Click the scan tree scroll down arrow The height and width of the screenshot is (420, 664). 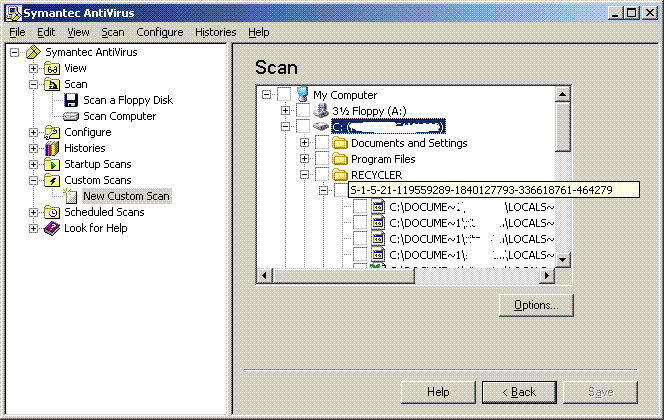[x=562, y=259]
